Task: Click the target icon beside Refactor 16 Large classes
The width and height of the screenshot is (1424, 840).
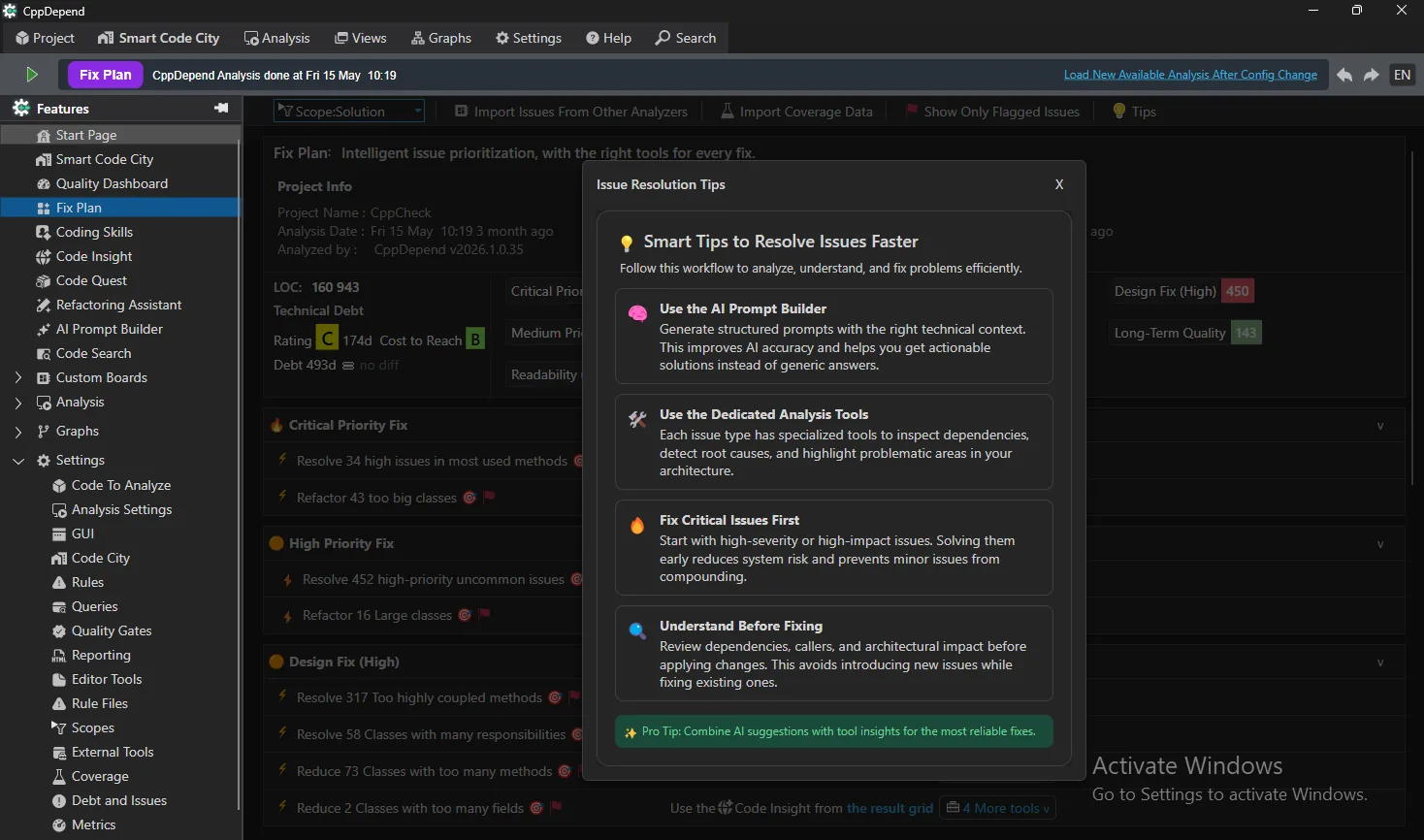Action: click(465, 615)
